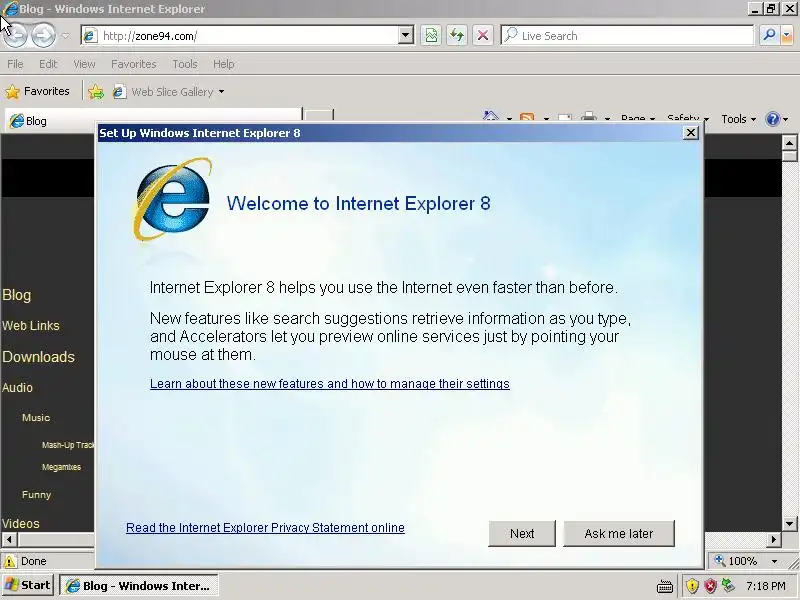This screenshot has height=600, width=800.
Task: Open the Favorites star center button
Action: click(37, 91)
